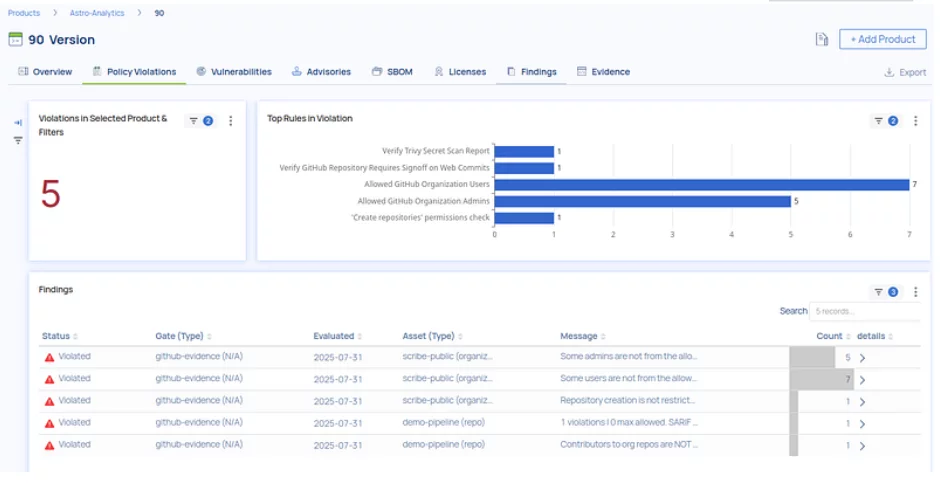The width and height of the screenshot is (940, 483).
Task: Click warning icon in 'Some admins' row
Action: pos(49,358)
